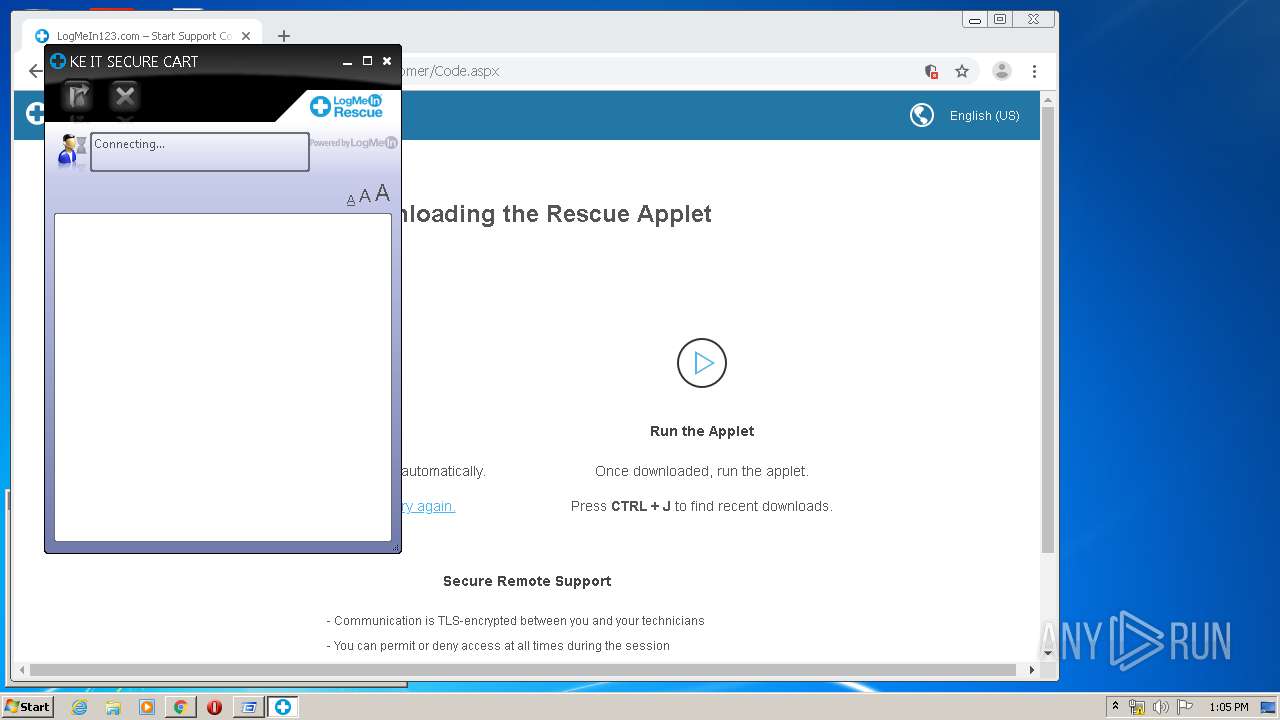Image resolution: width=1280 pixels, height=720 pixels.
Task: Restore down the Chrome window
Action: tap(1000, 19)
